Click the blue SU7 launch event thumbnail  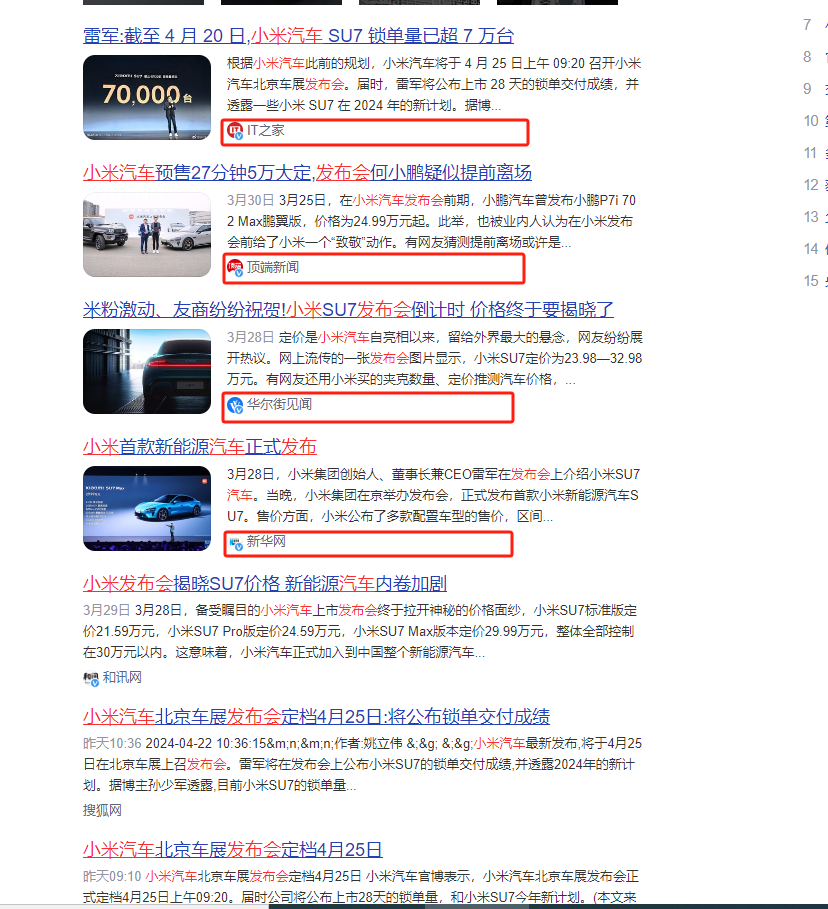(147, 508)
